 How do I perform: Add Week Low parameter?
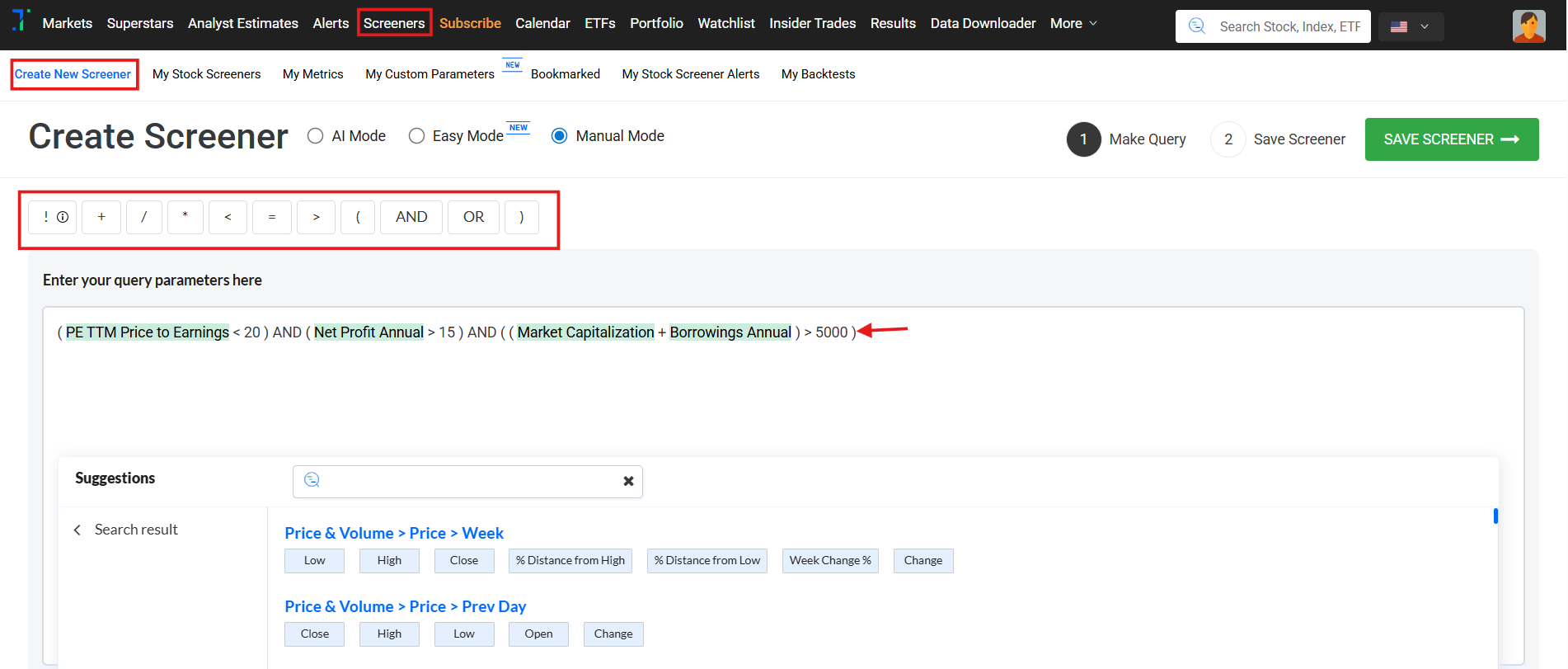click(315, 561)
